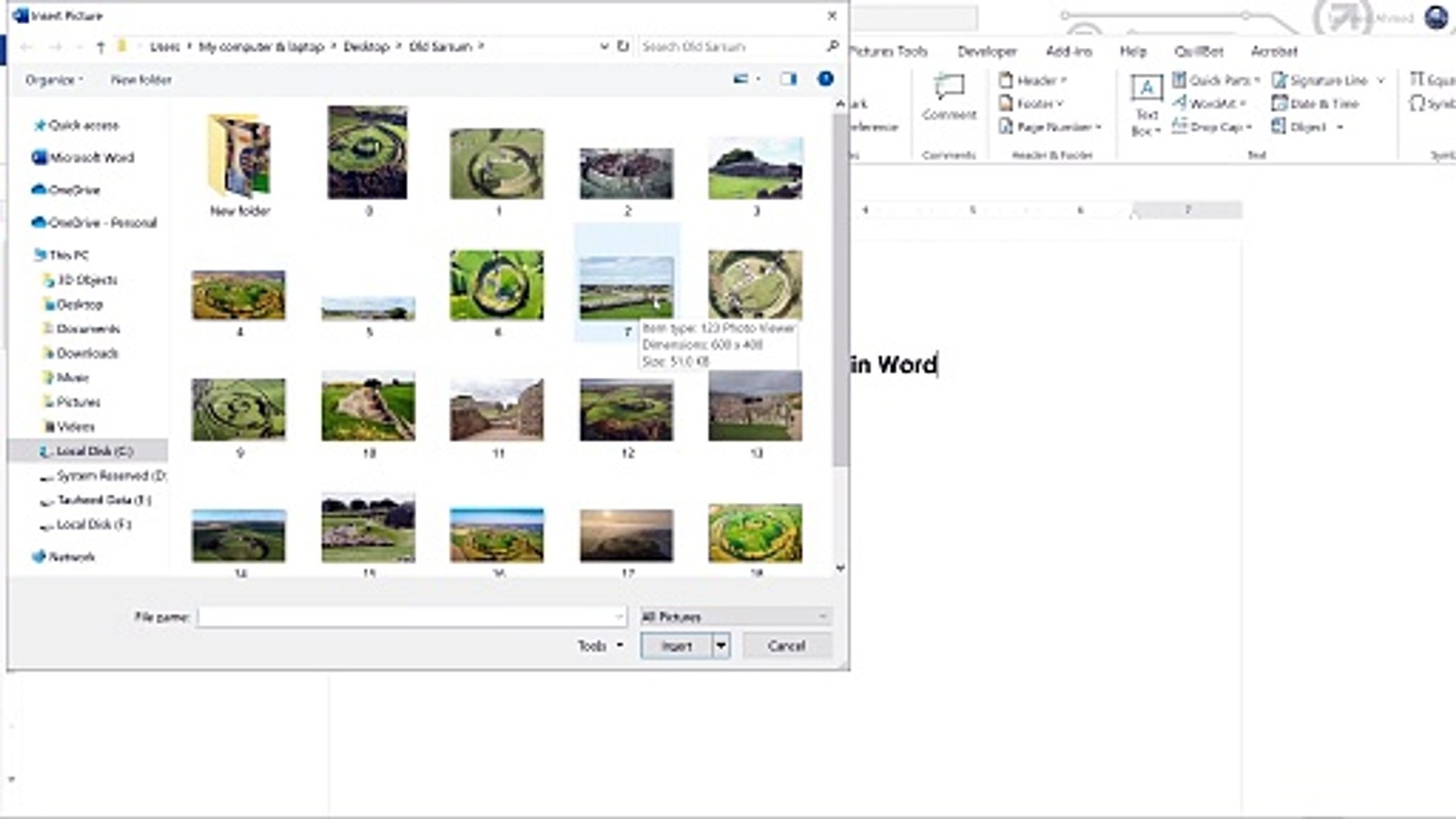The width and height of the screenshot is (1456, 819).
Task: Open the Insert button dropdown arrow
Action: tap(720, 646)
